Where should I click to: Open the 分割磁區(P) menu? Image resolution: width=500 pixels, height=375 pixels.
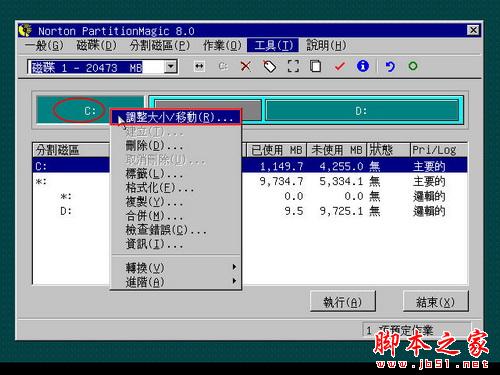coord(160,45)
